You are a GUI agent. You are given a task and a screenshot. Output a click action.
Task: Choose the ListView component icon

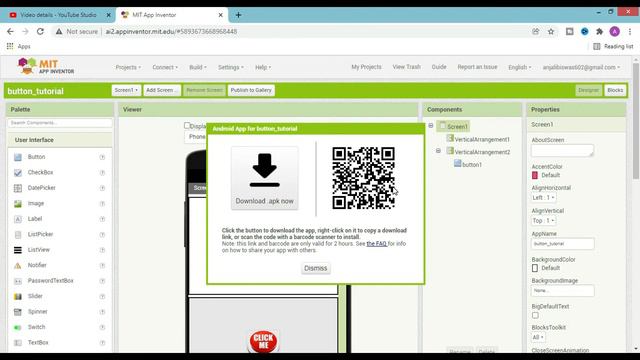coord(18,250)
